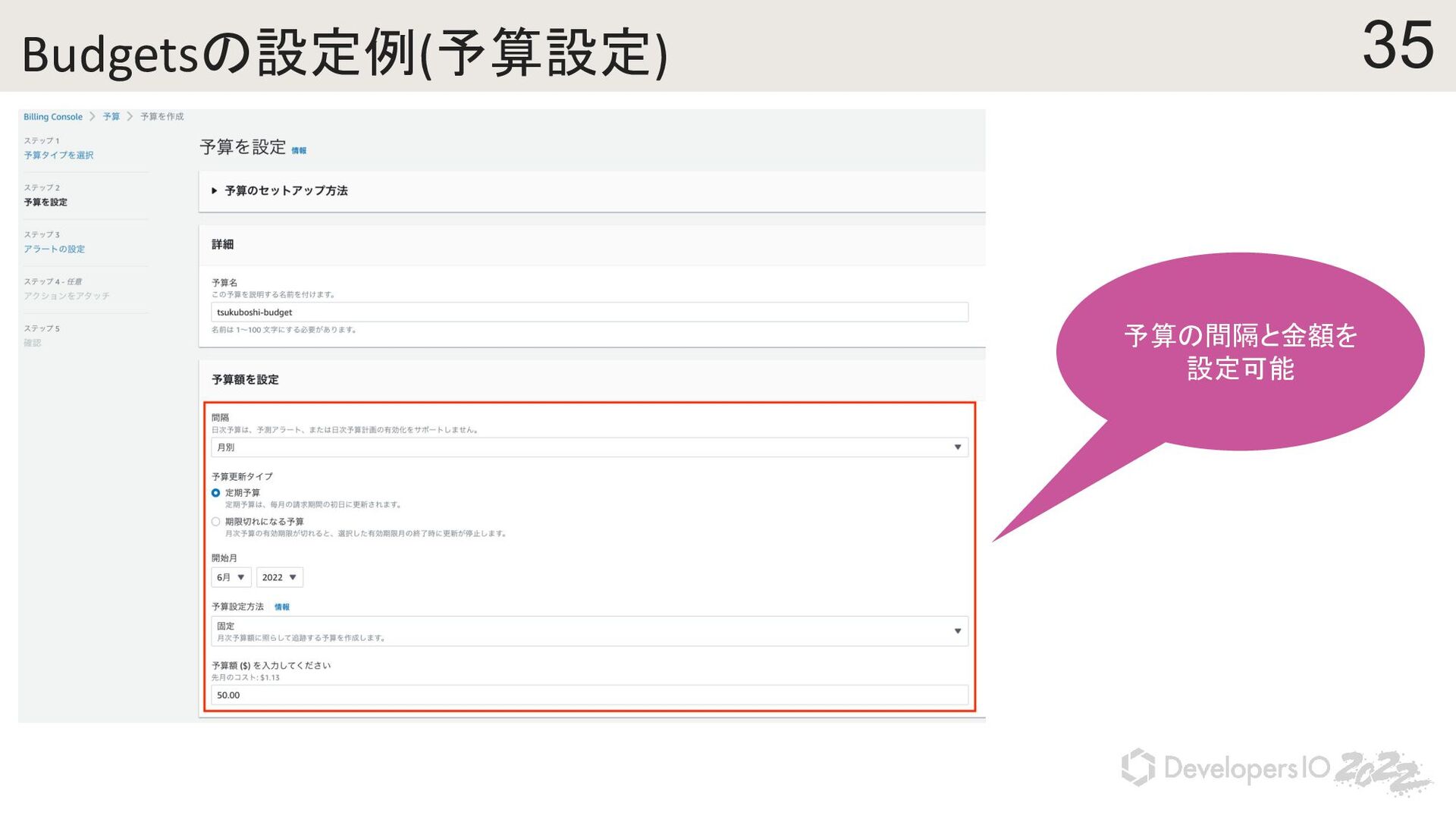Open the 固定 budget method dropdown
This screenshot has width=1456, height=819.
tap(589, 632)
